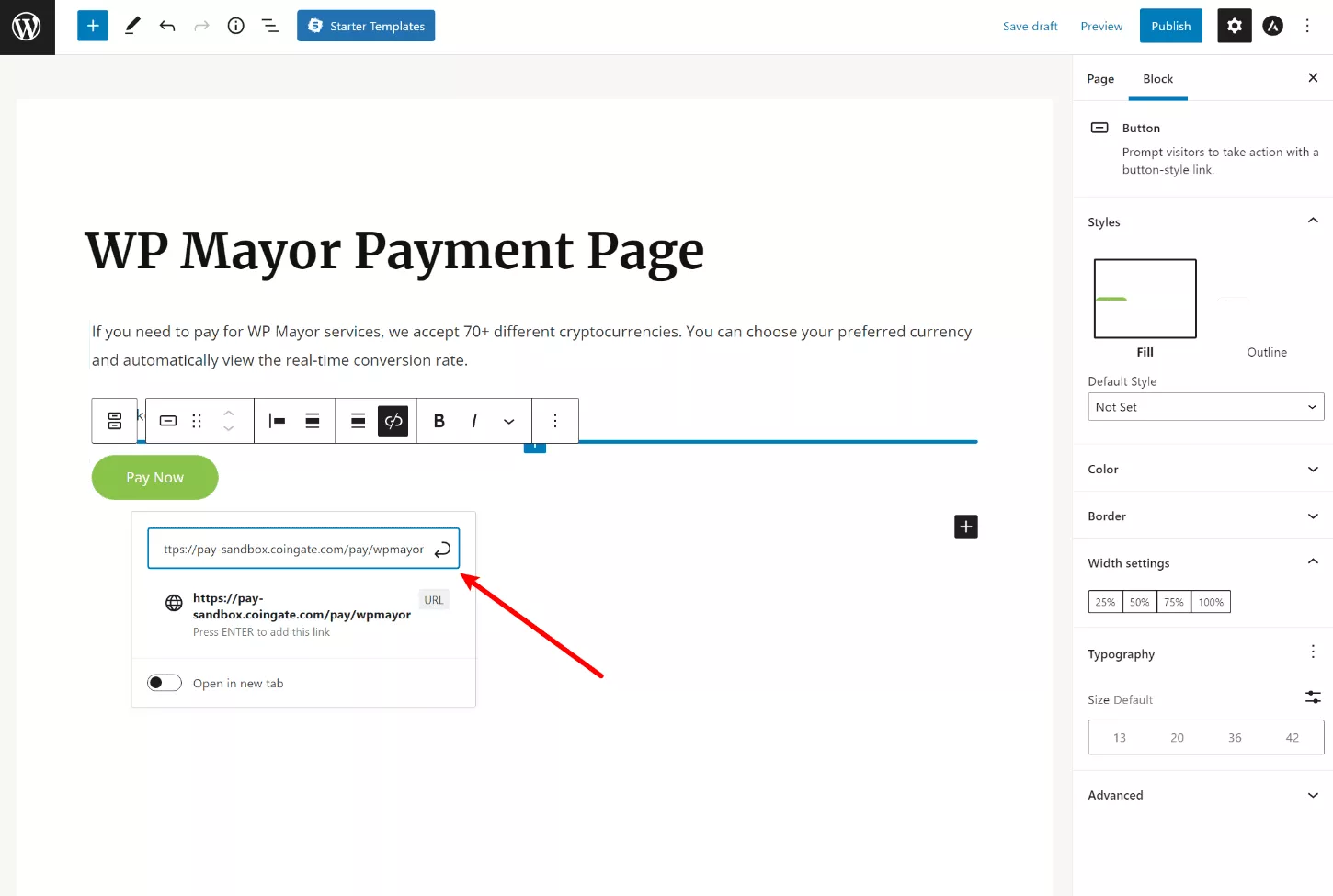This screenshot has height=896, width=1333.
Task: Toggle the unlink button in toolbar
Action: click(393, 421)
